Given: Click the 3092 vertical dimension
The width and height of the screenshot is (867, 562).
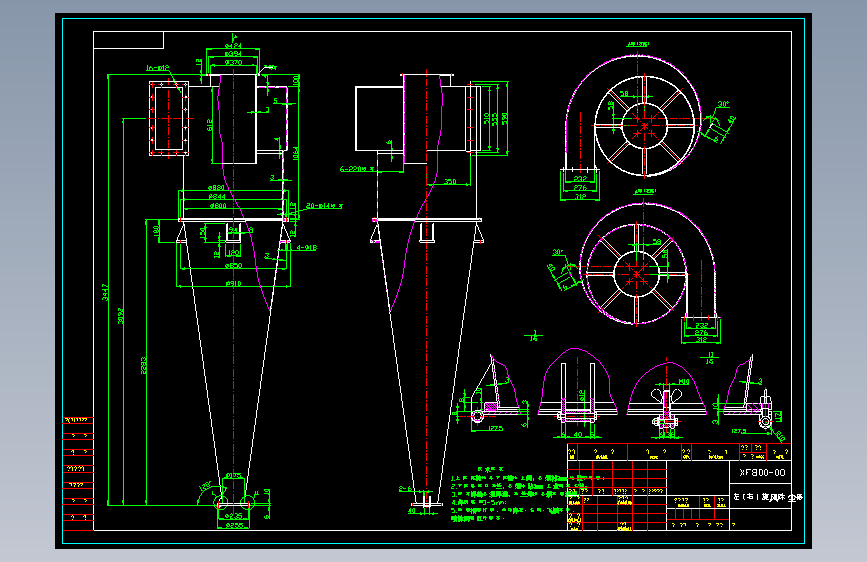Looking at the screenshot, I should coord(121,315).
